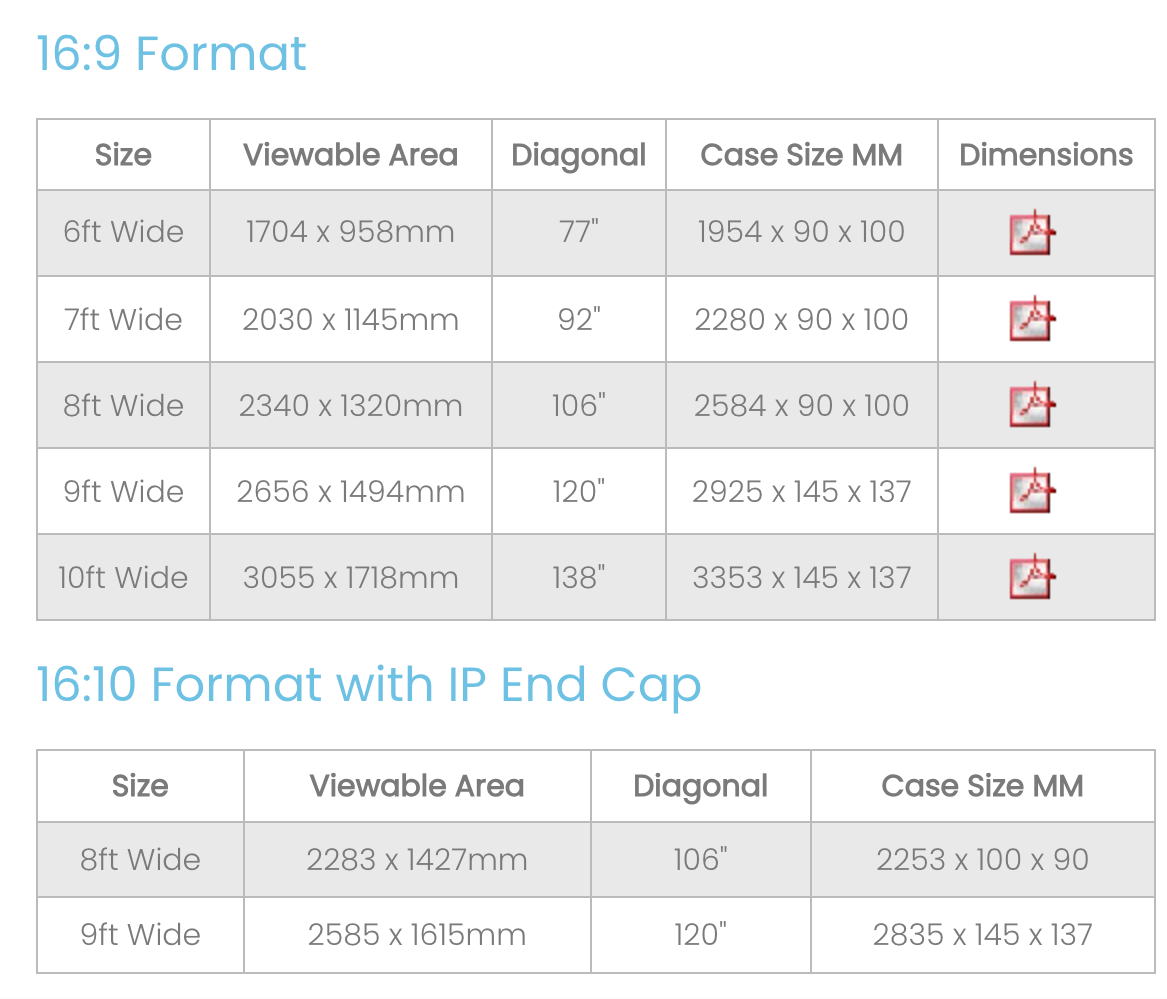The image size is (1167, 999).
Task: Click the 2030 x 1145mm viewable area cell
Action: click(350, 320)
